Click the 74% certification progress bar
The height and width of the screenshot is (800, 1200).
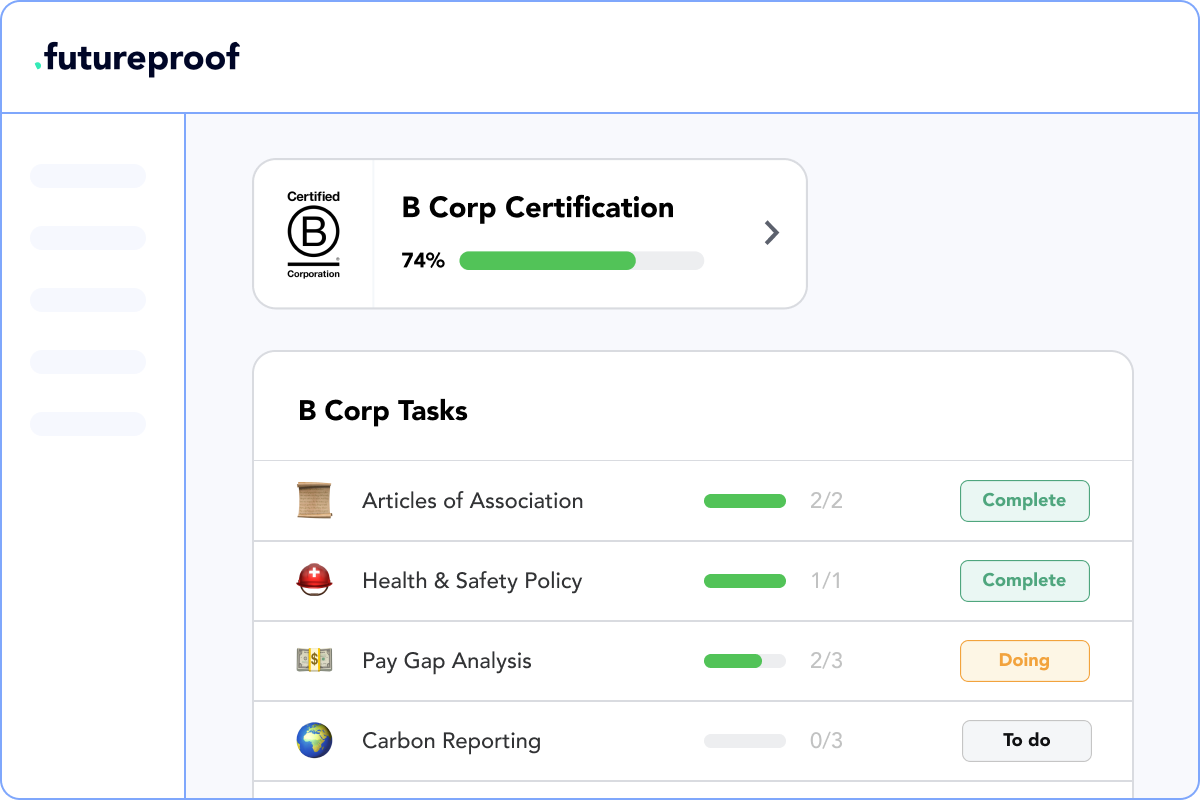click(581, 261)
